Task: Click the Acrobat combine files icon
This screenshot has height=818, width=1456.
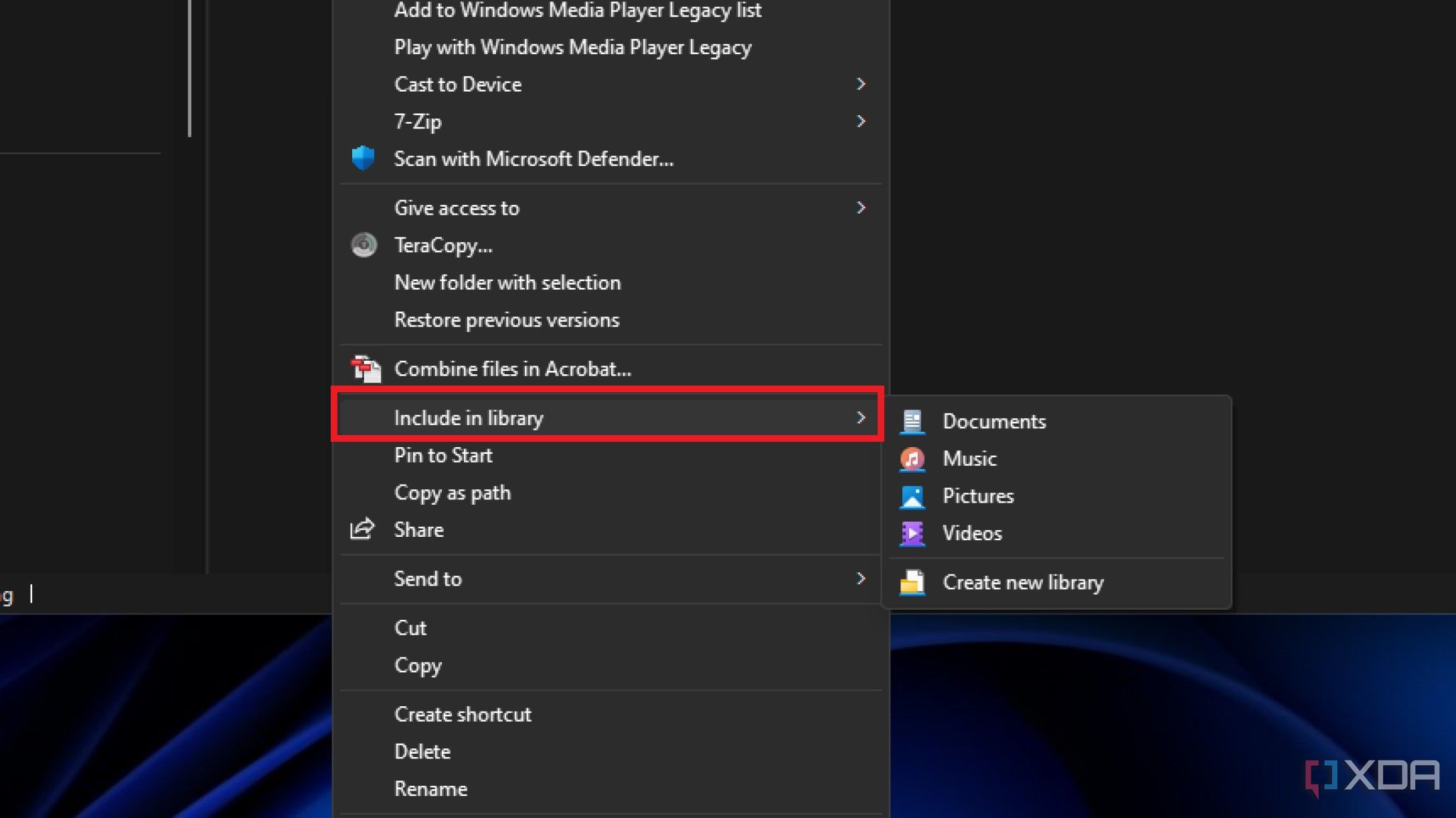Action: tap(366, 369)
